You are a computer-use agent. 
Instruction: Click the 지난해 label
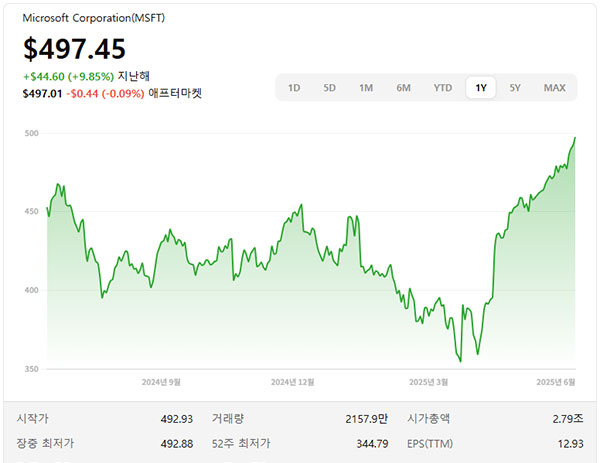tap(133, 76)
